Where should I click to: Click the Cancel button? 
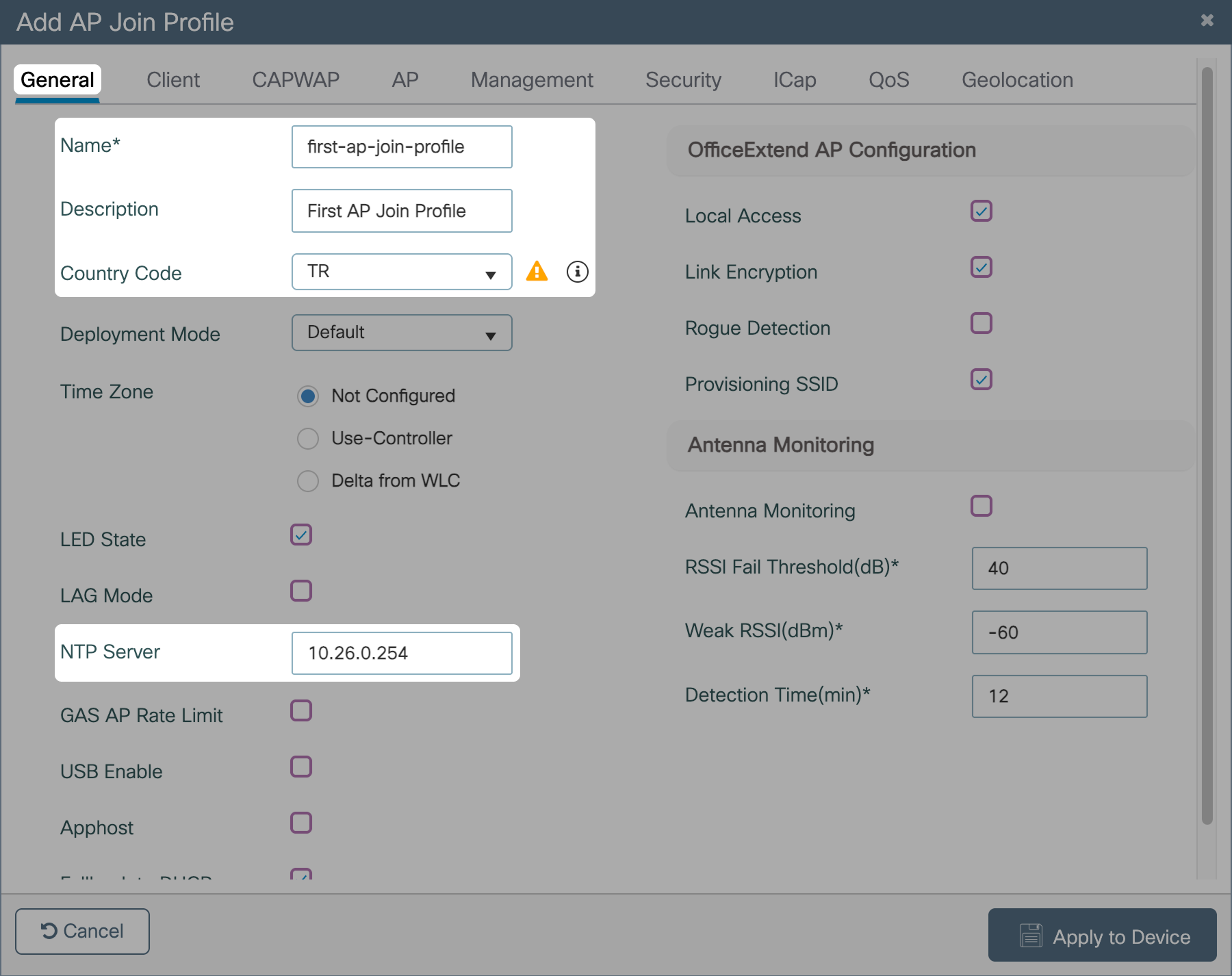82,931
